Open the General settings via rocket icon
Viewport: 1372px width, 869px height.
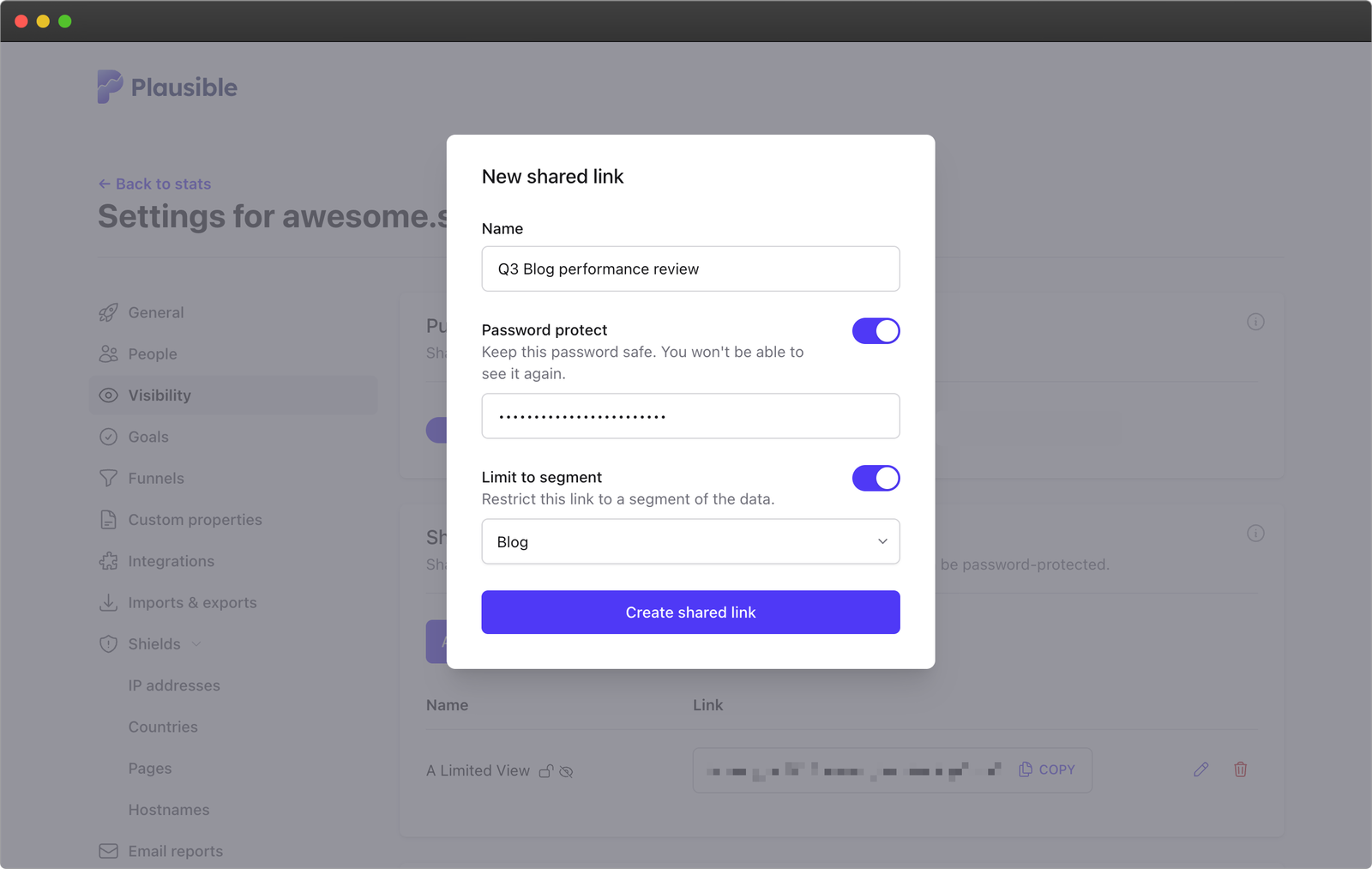[x=109, y=312]
